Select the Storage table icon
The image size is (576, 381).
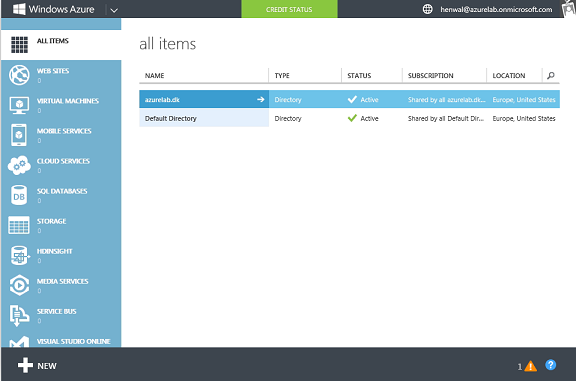19,225
